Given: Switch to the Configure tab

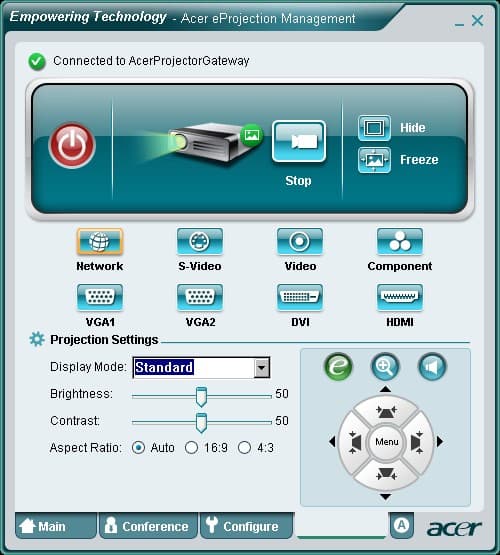Looking at the screenshot, I should tap(247, 526).
